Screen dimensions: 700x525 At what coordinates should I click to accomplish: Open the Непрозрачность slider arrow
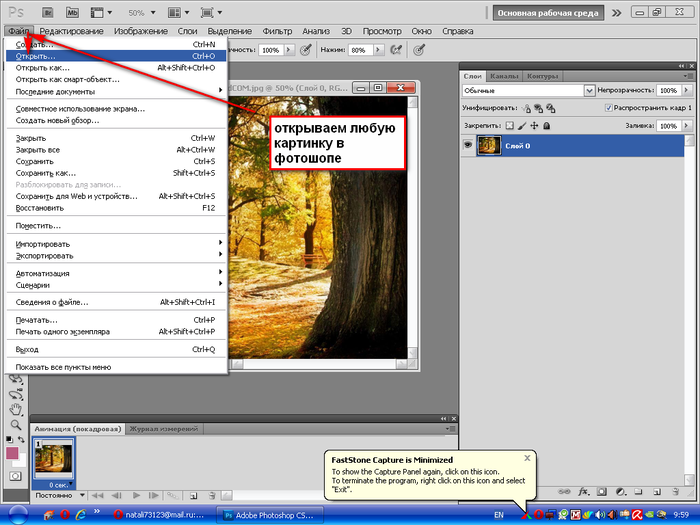pyautogui.click(x=687, y=90)
